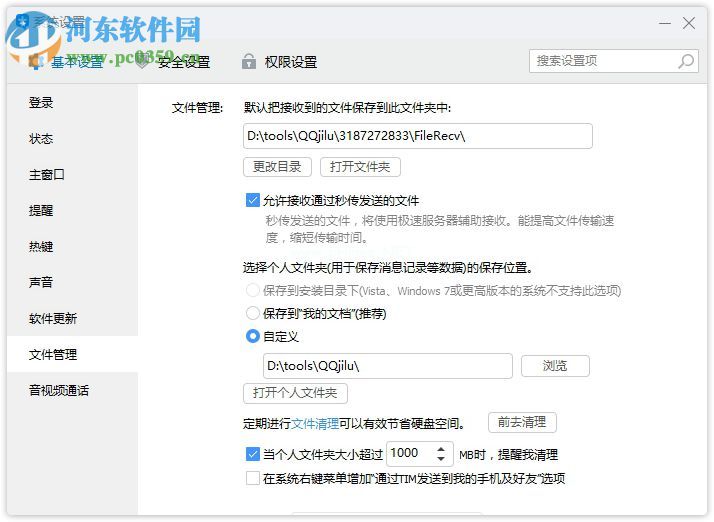Toggle the 当个人文件夹大小超过 reminder checkbox

click(253, 454)
